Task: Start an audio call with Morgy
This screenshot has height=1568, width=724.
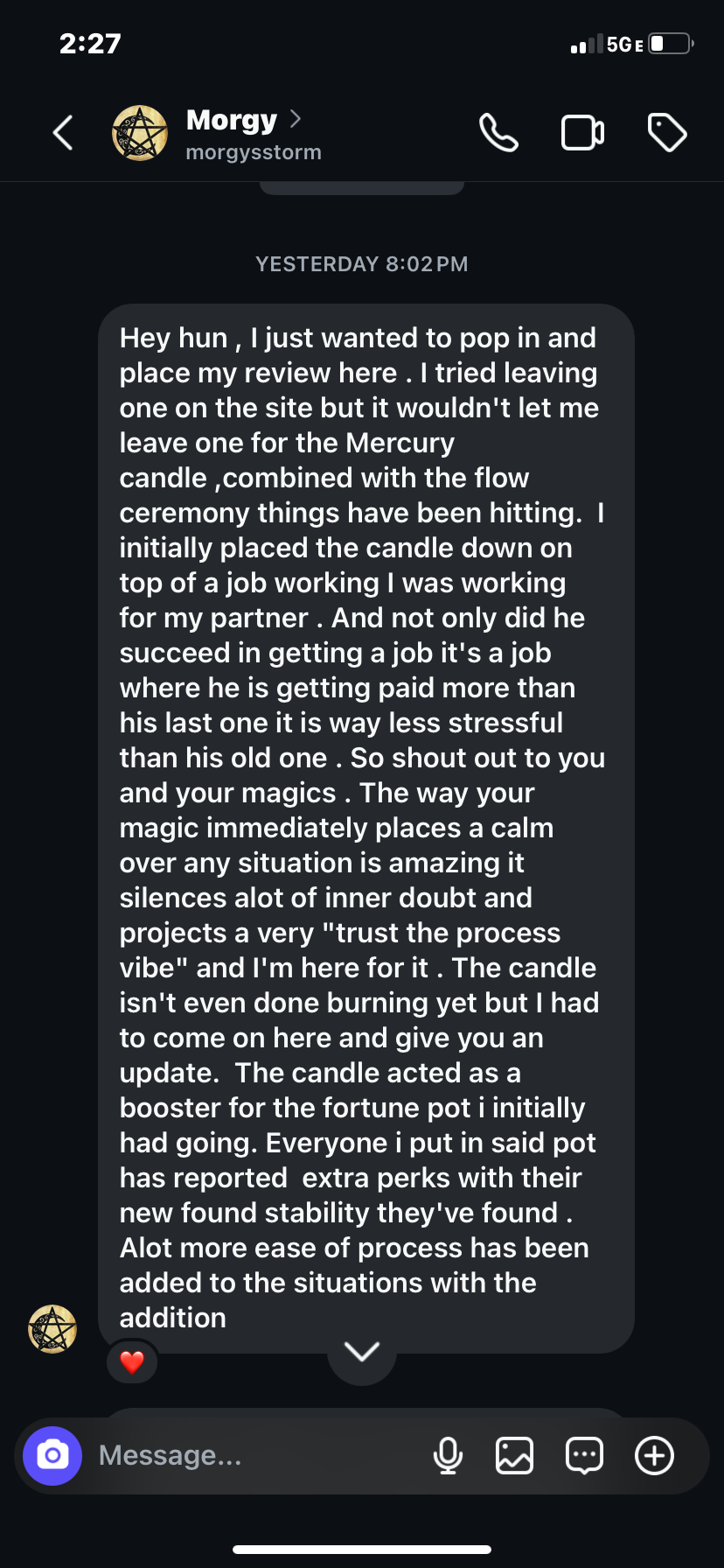Action: point(498,133)
